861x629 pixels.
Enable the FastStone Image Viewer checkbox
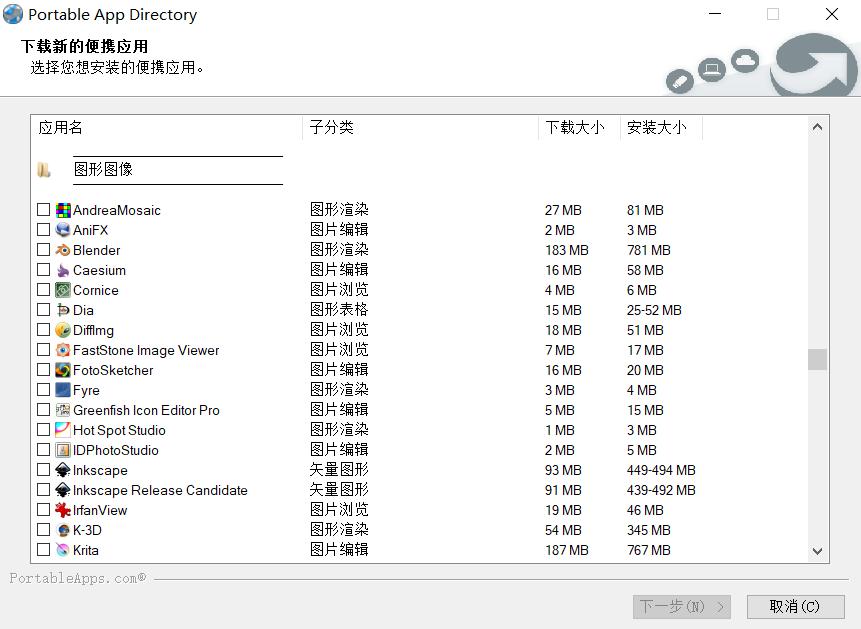pos(43,350)
